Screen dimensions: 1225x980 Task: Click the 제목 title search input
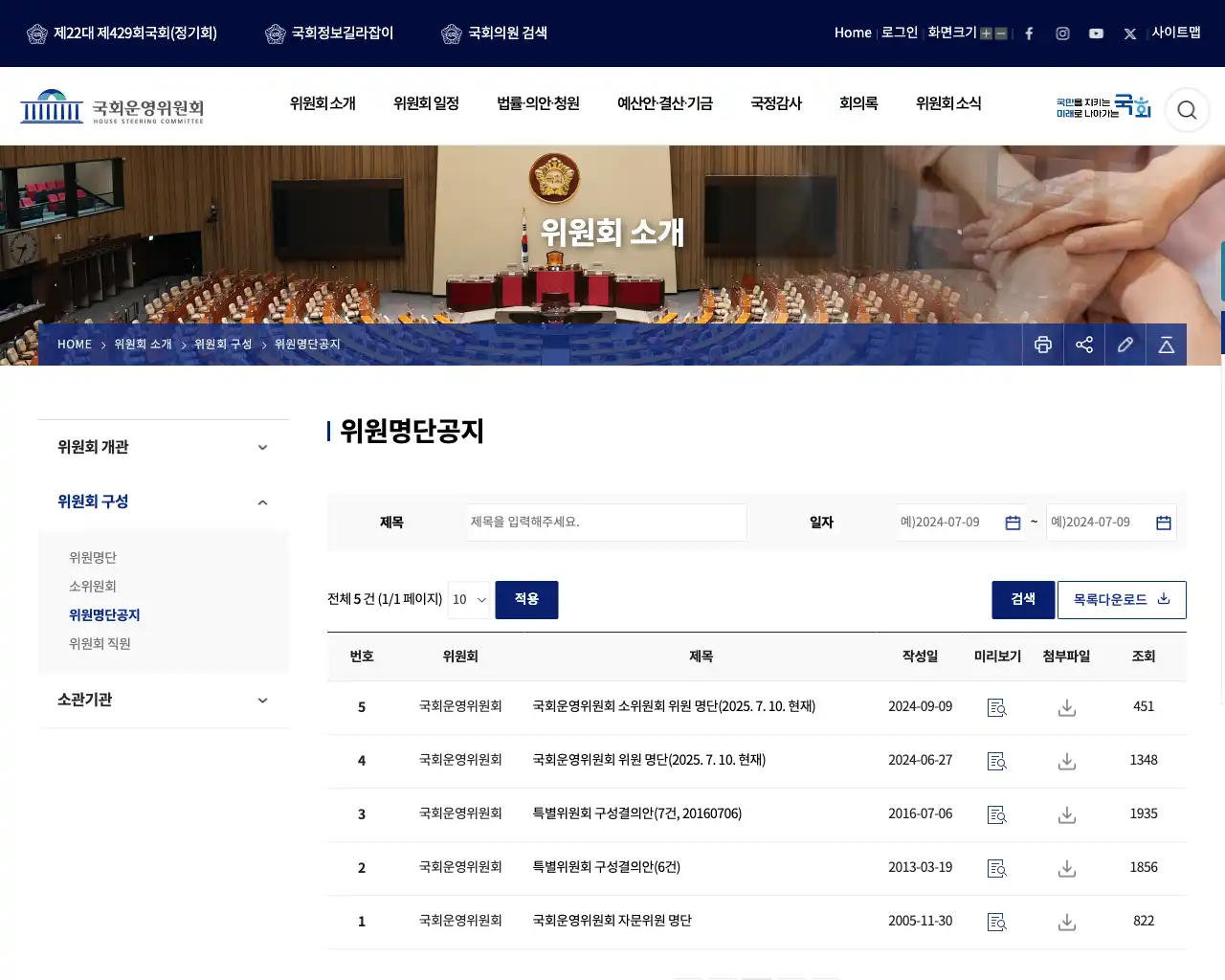click(607, 523)
